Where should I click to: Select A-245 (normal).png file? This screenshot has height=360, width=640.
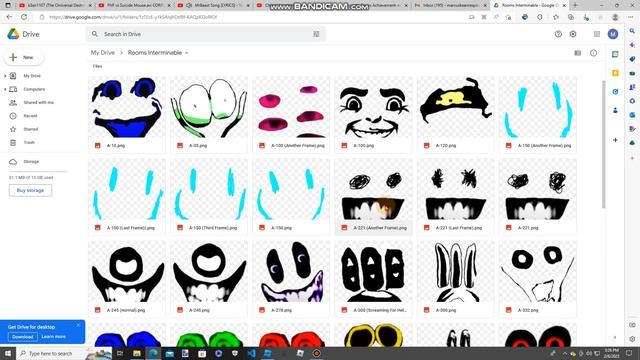[127, 279]
